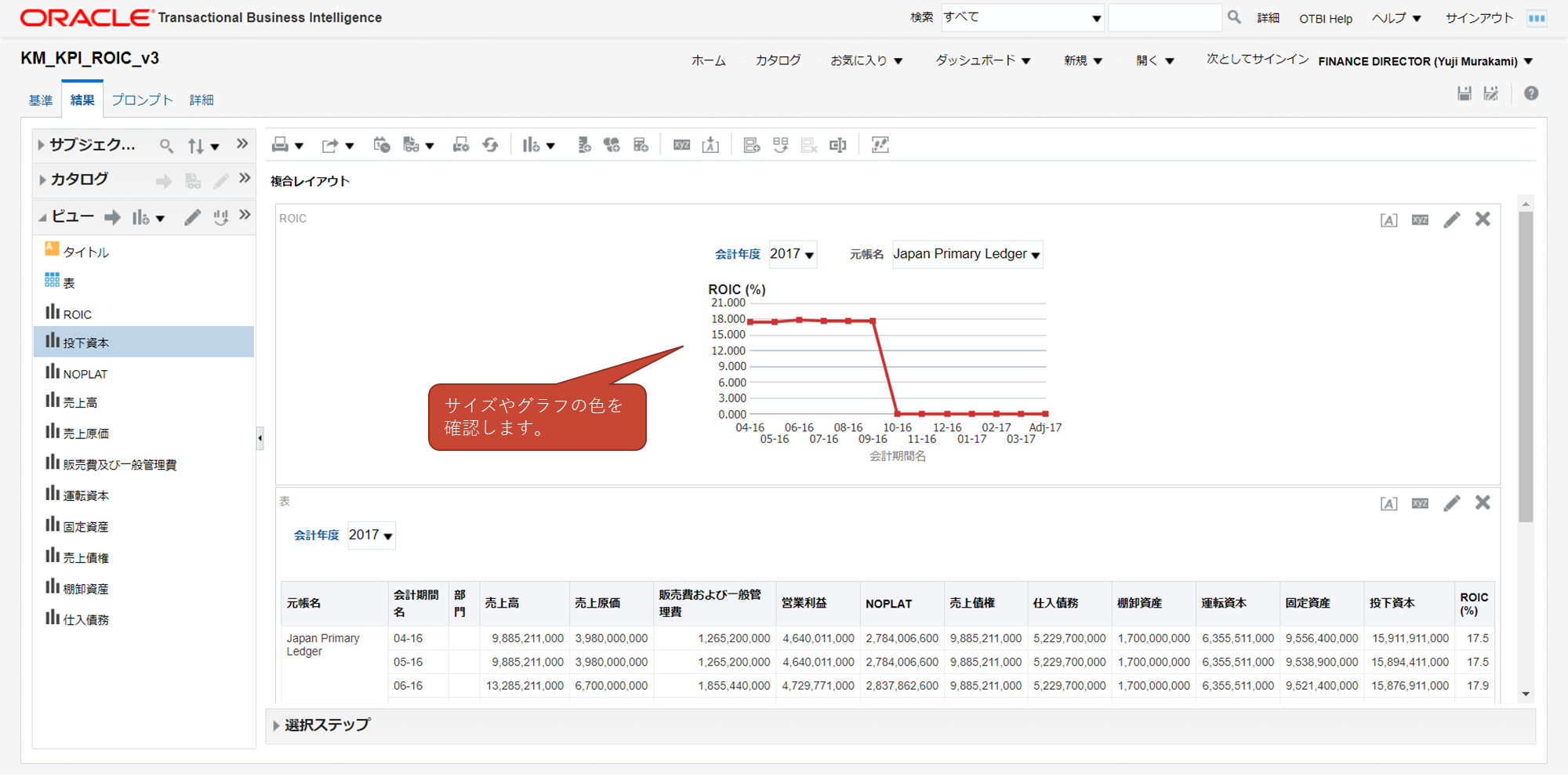Viewport: 1568px width, 777px height.
Task: Click サインアウト link
Action: pyautogui.click(x=1479, y=18)
